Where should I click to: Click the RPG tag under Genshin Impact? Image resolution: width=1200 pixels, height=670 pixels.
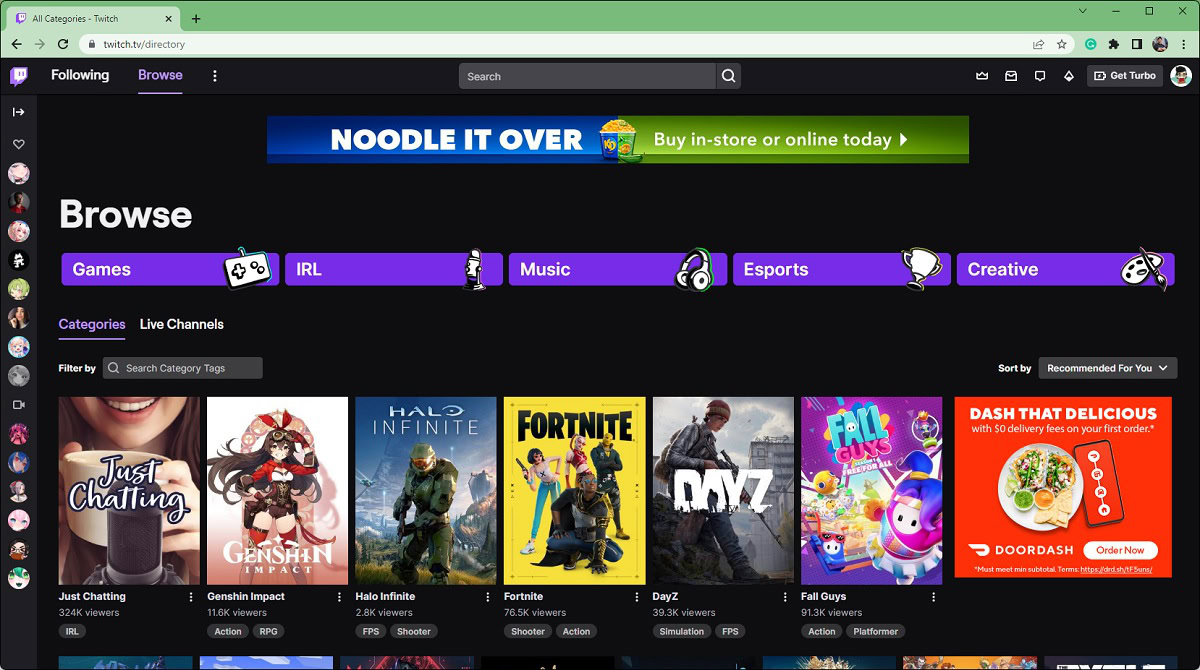coord(269,631)
